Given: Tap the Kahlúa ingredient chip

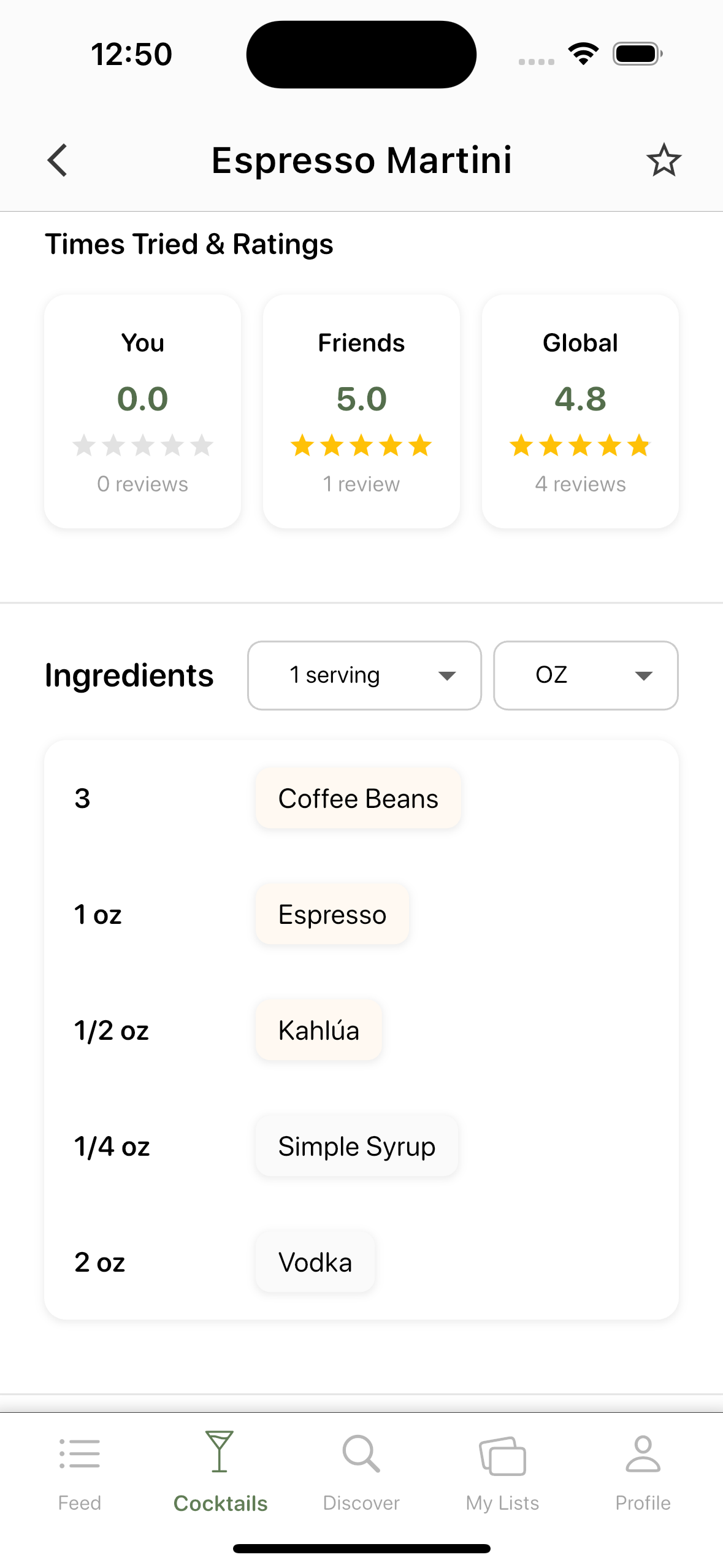Looking at the screenshot, I should 319,1031.
